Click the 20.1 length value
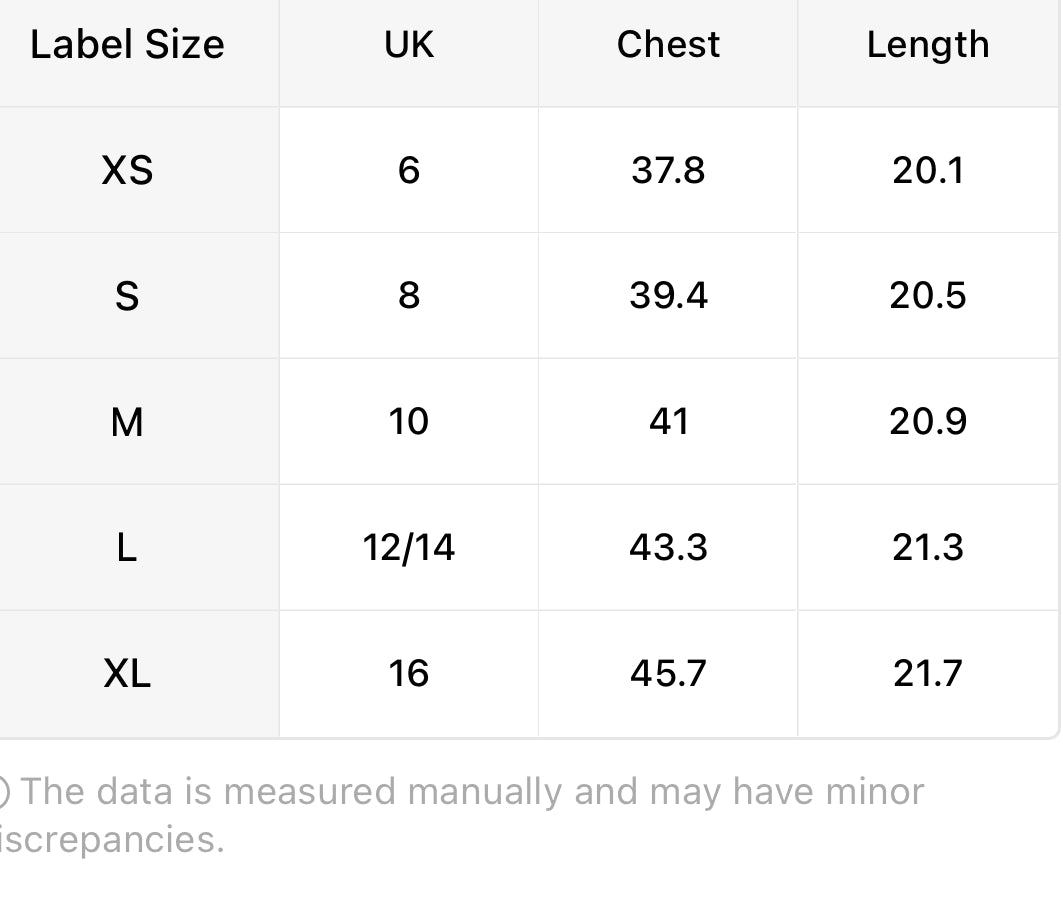Viewport: 1063px width, 913px height. pyautogui.click(x=927, y=171)
